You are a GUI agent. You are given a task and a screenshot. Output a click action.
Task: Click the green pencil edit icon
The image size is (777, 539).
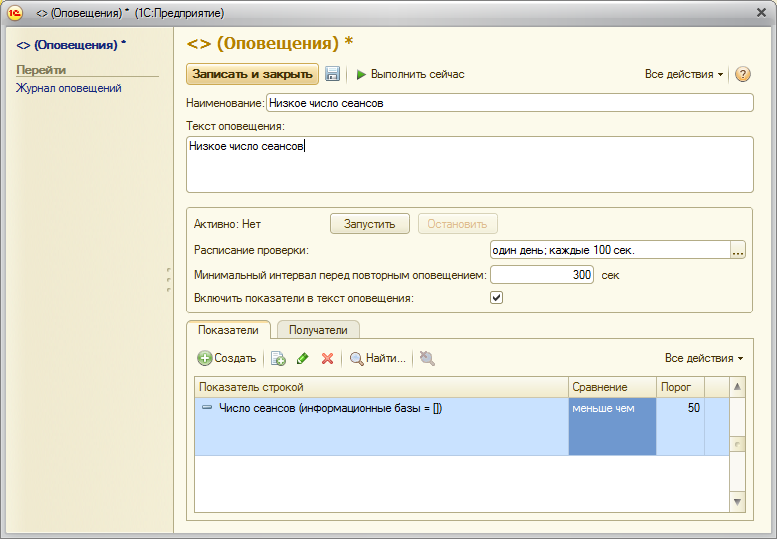click(x=302, y=358)
